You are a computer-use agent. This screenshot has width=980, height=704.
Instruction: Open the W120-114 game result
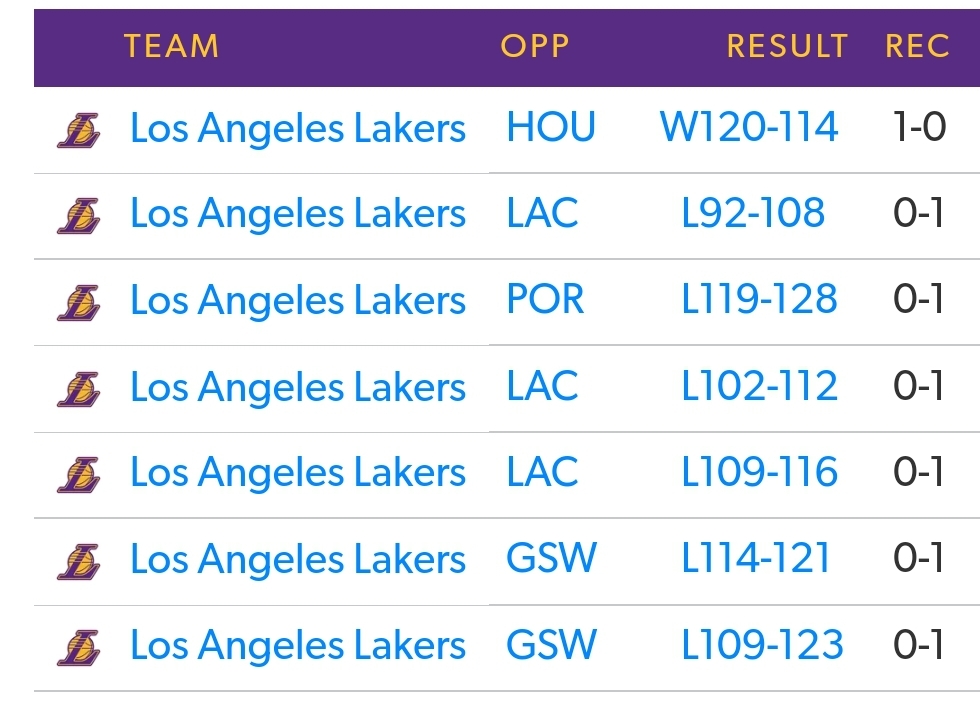click(749, 127)
